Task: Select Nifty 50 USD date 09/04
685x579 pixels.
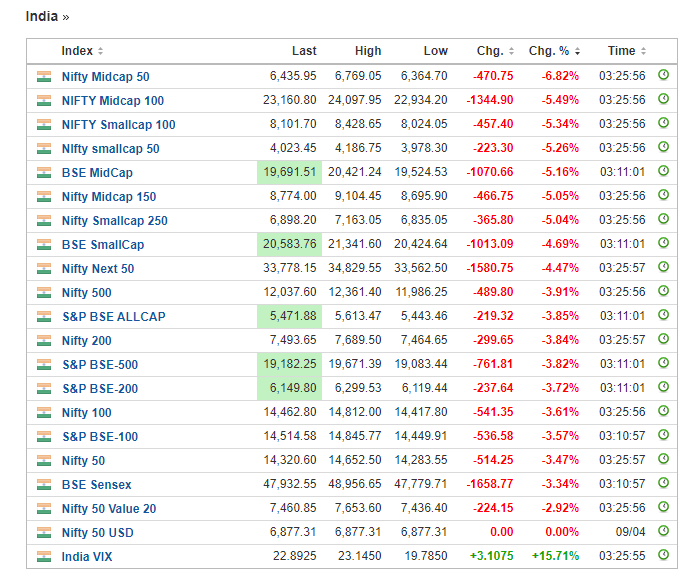Action: click(x=630, y=532)
